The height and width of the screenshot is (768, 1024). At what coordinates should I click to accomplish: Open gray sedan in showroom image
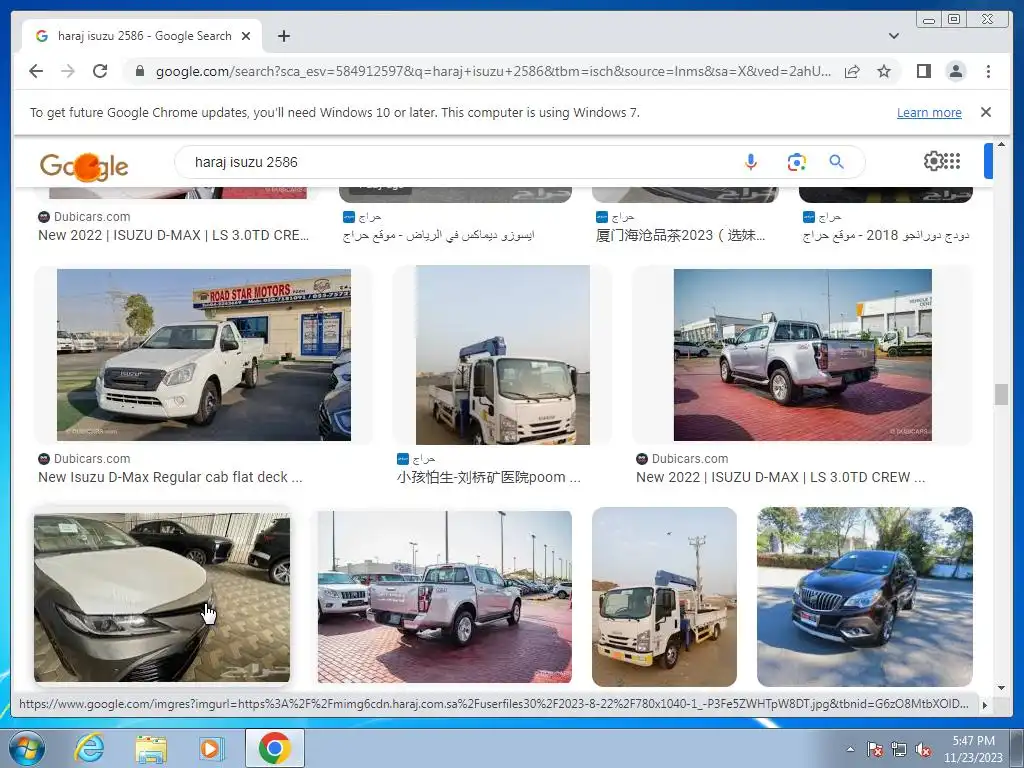point(162,597)
